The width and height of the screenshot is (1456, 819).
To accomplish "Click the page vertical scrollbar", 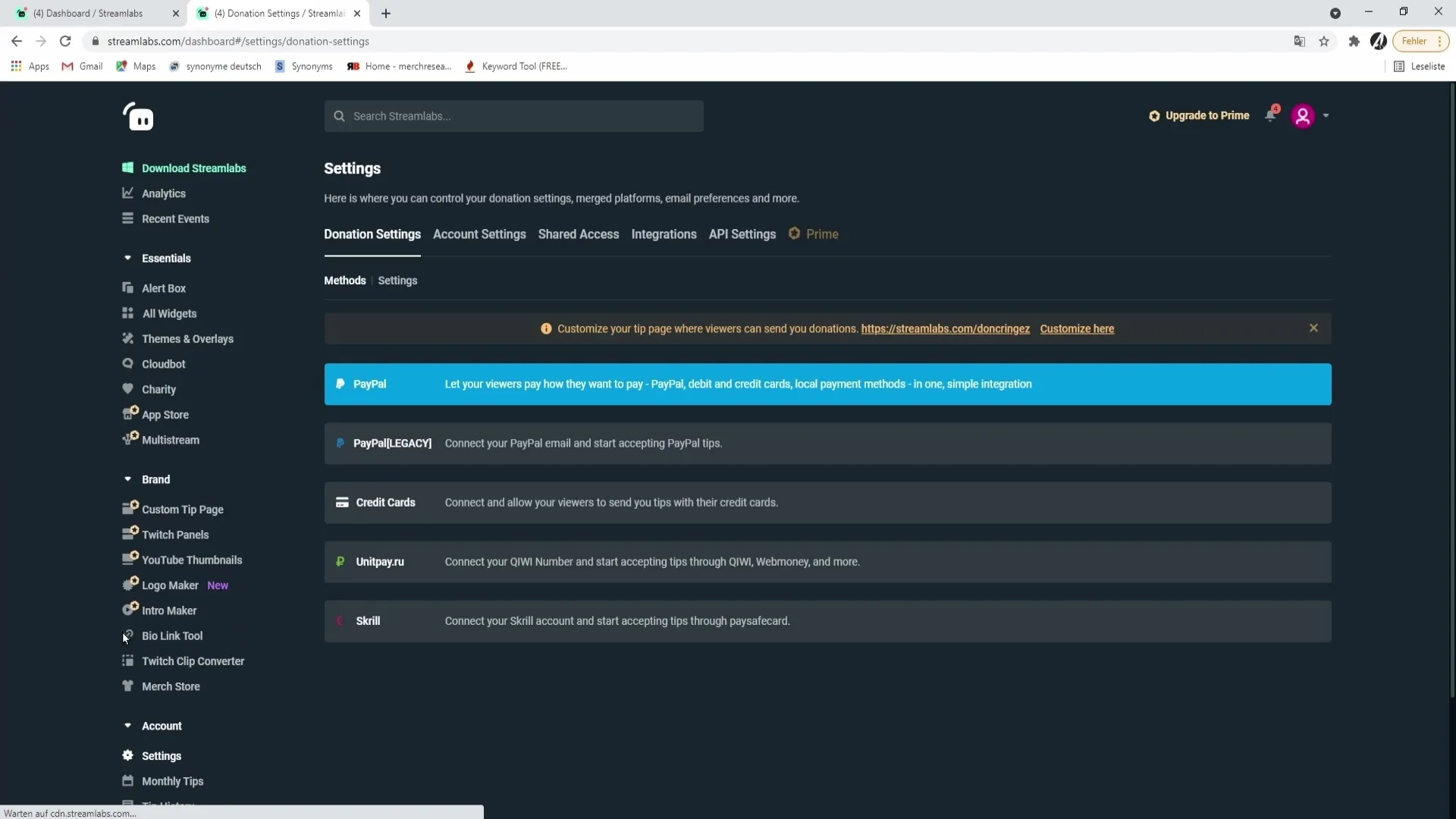I will pyautogui.click(x=1451, y=391).
